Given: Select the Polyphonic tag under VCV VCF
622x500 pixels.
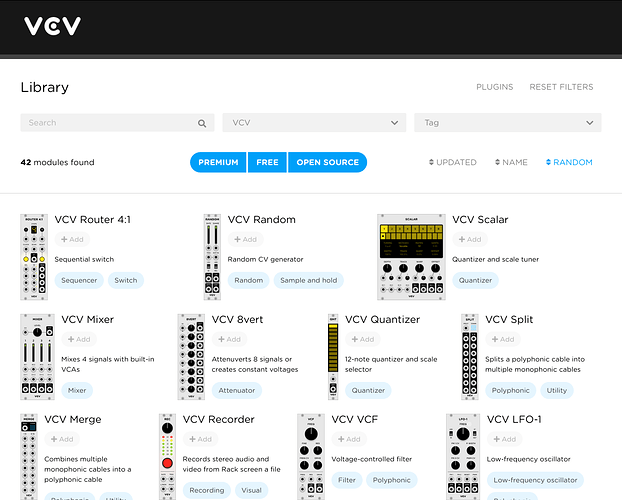Looking at the screenshot, I should tap(392, 480).
